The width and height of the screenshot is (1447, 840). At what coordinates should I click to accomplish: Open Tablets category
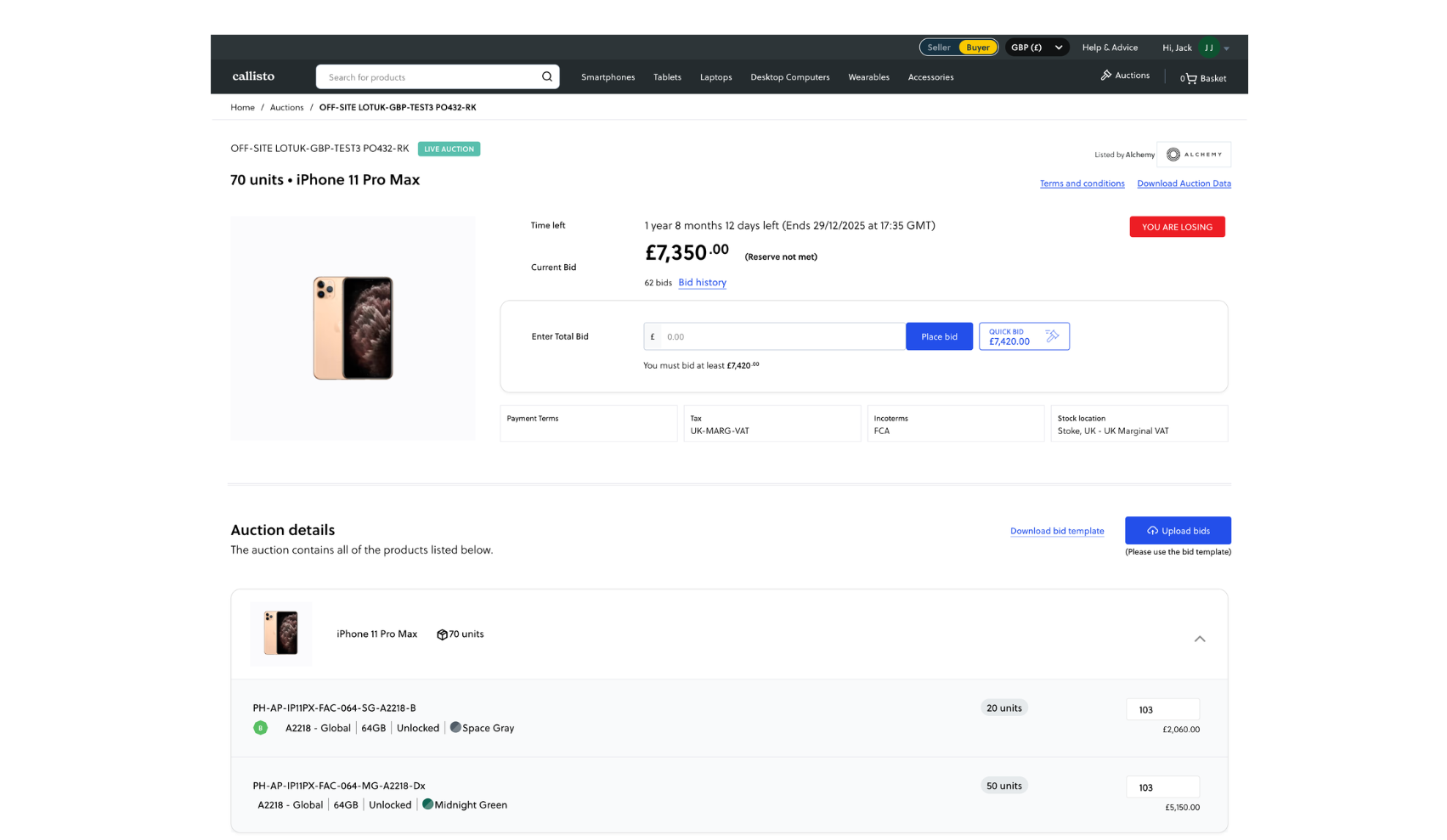coord(667,77)
